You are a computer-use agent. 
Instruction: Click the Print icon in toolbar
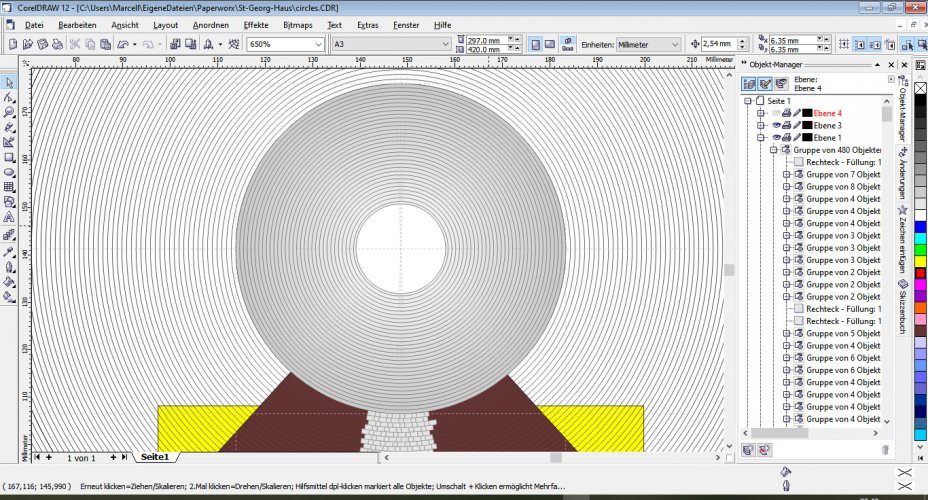coord(57,44)
